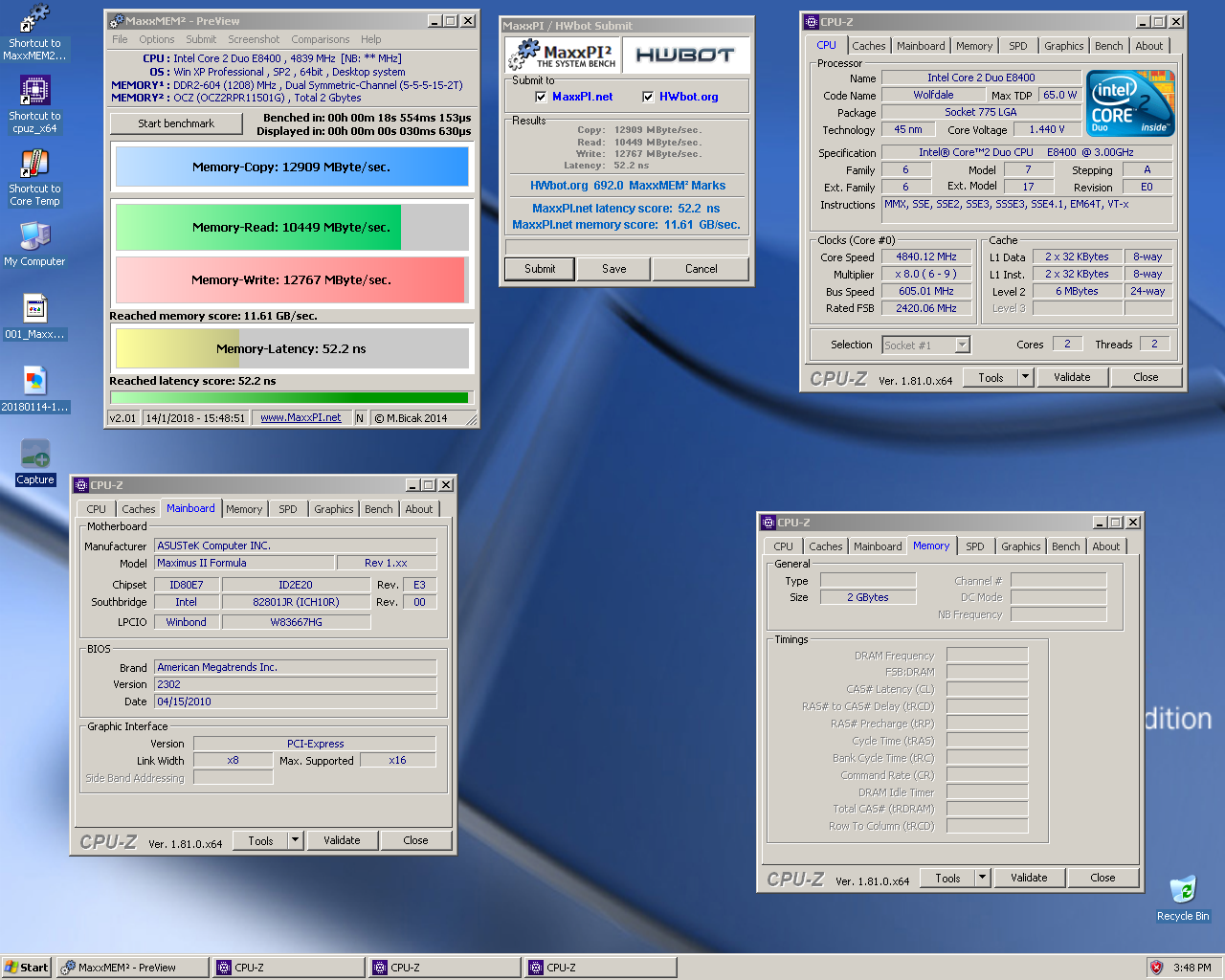
Task: Open the Comparisons menu in MaxxMEM²
Action: tap(321, 39)
